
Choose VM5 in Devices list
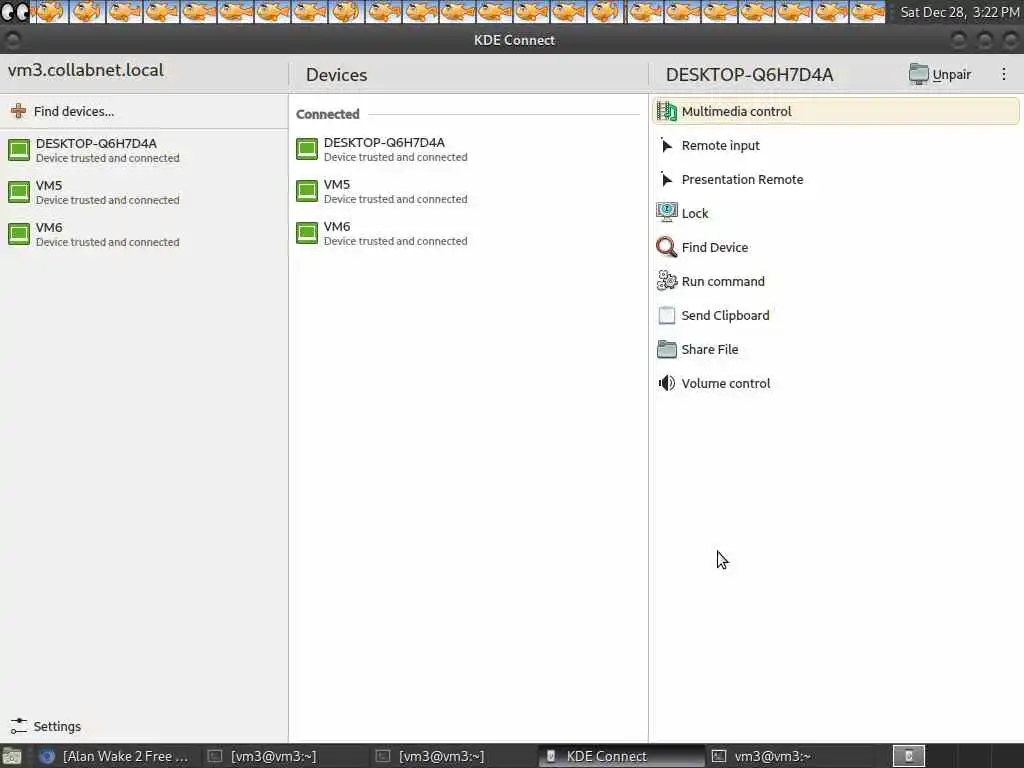pyautogui.click(x=468, y=191)
